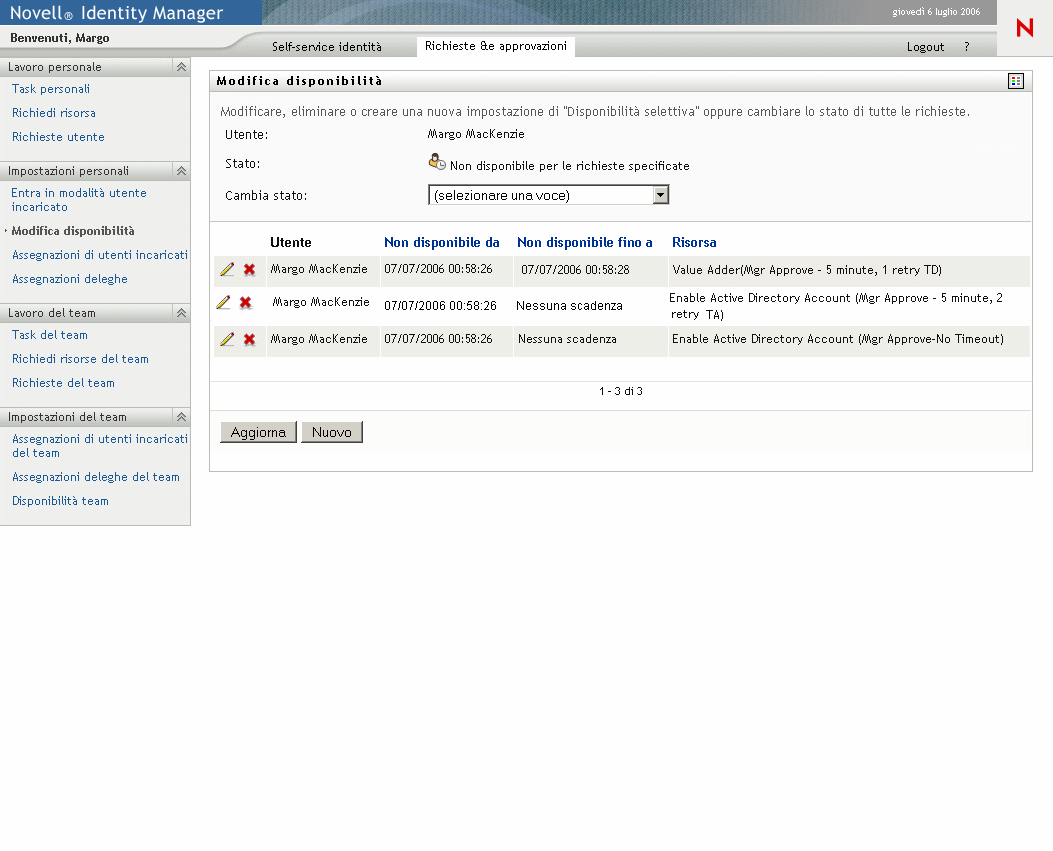This screenshot has height=851, width=1053.
Task: Sort by Non disponibile da column
Action: 442,242
